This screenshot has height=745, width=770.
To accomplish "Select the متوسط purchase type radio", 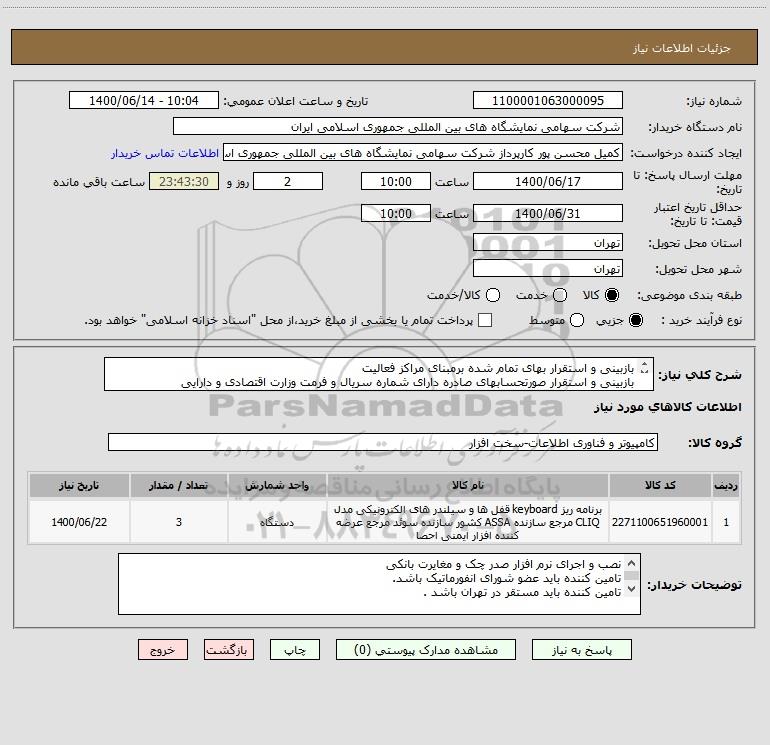I will tap(577, 320).
